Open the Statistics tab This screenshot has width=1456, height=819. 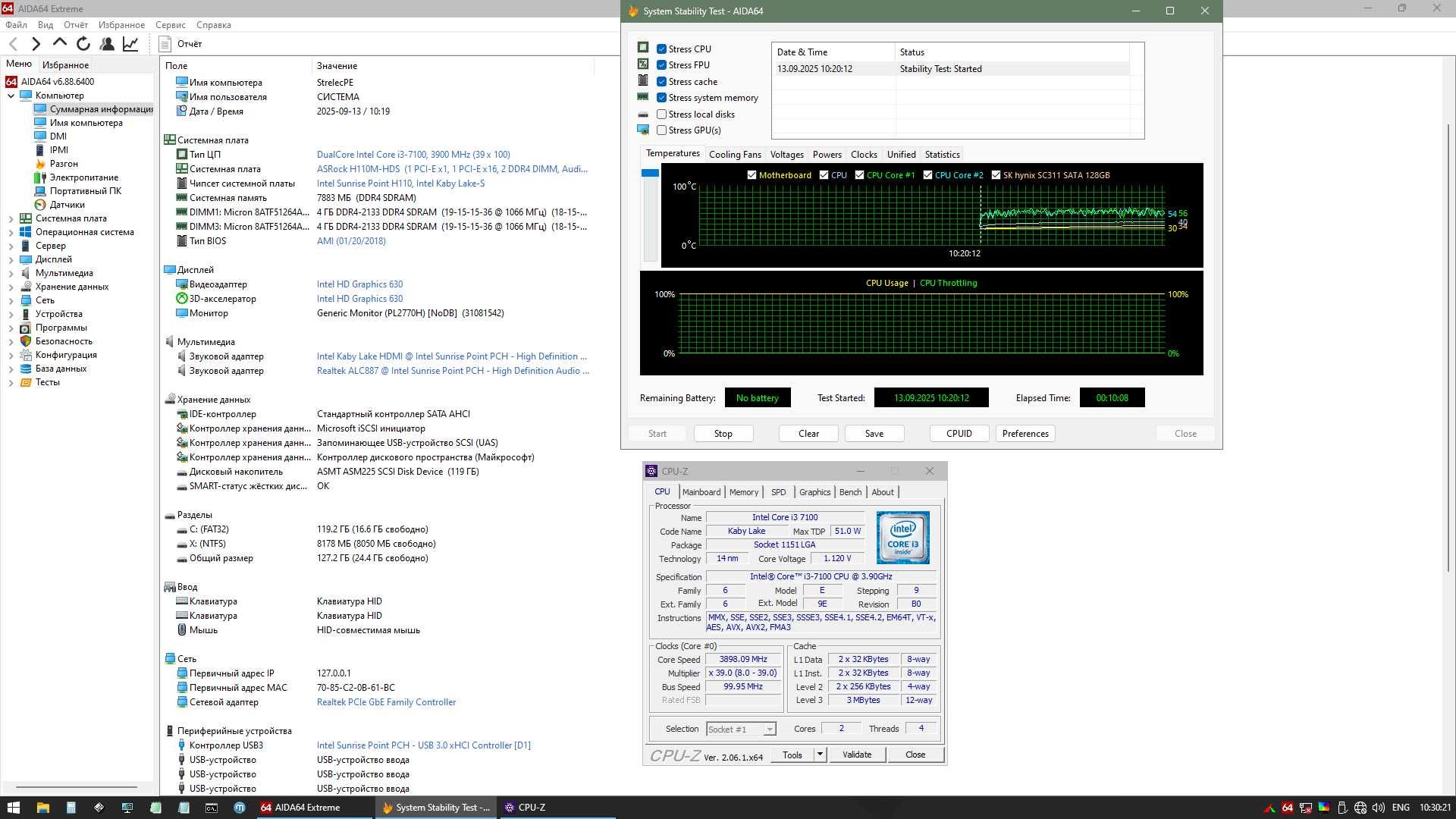click(x=942, y=155)
